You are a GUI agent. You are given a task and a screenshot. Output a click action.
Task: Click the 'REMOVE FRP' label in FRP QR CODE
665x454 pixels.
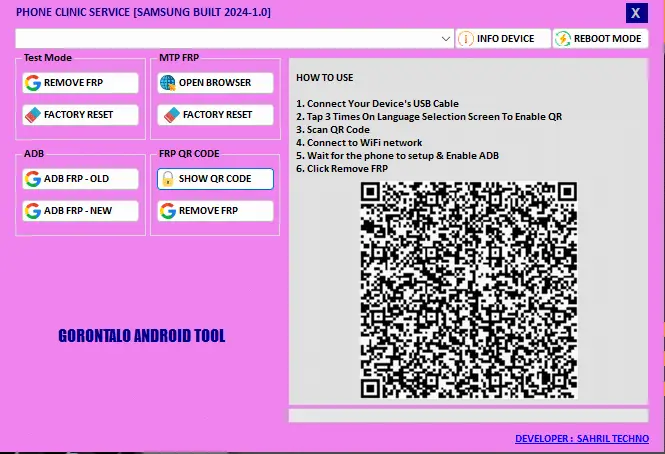pyautogui.click(x=208, y=211)
